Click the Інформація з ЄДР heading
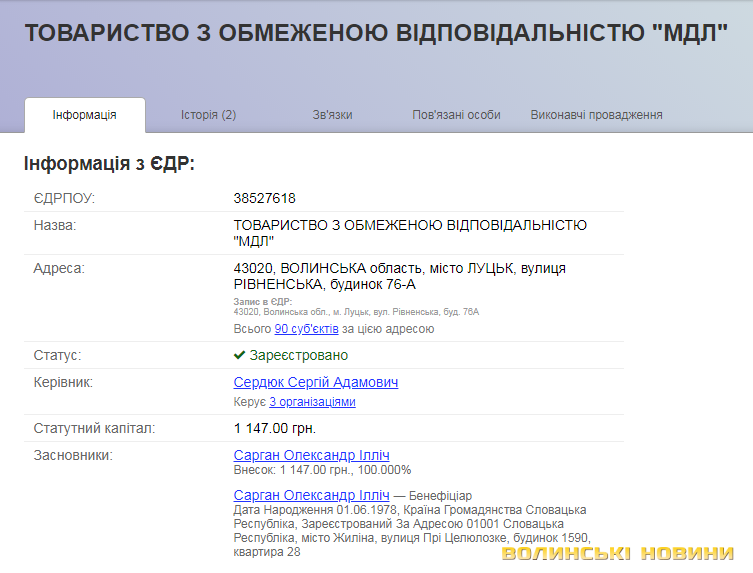This screenshot has height=573, width=753. (x=109, y=164)
